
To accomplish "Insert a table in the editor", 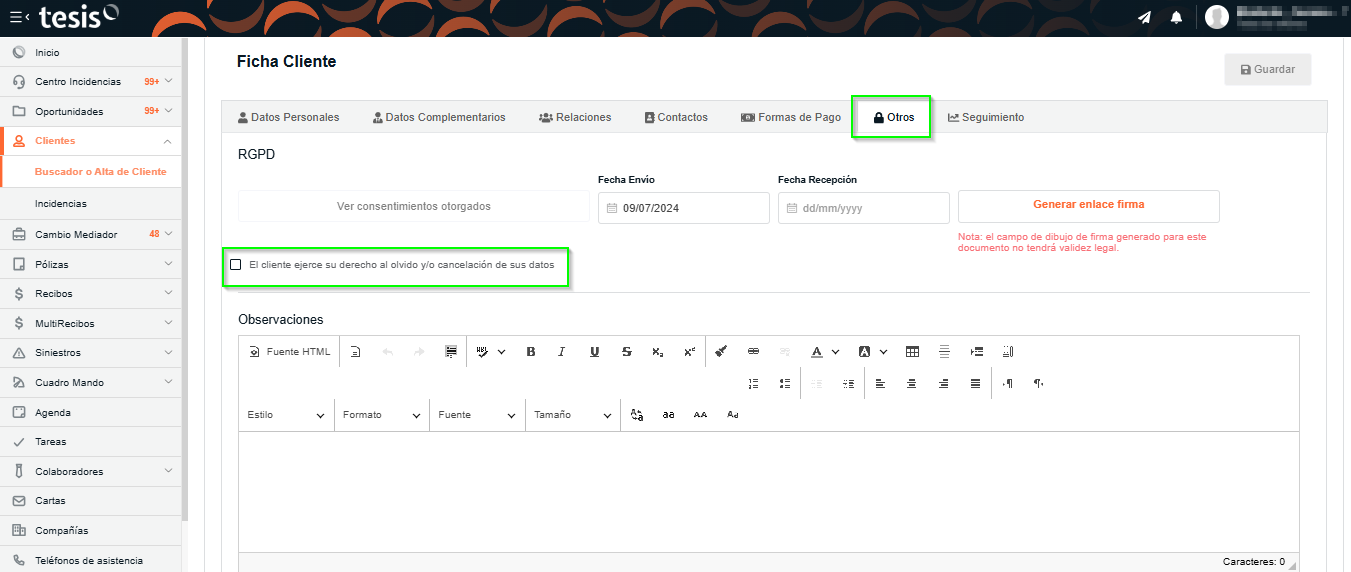I will 912,352.
